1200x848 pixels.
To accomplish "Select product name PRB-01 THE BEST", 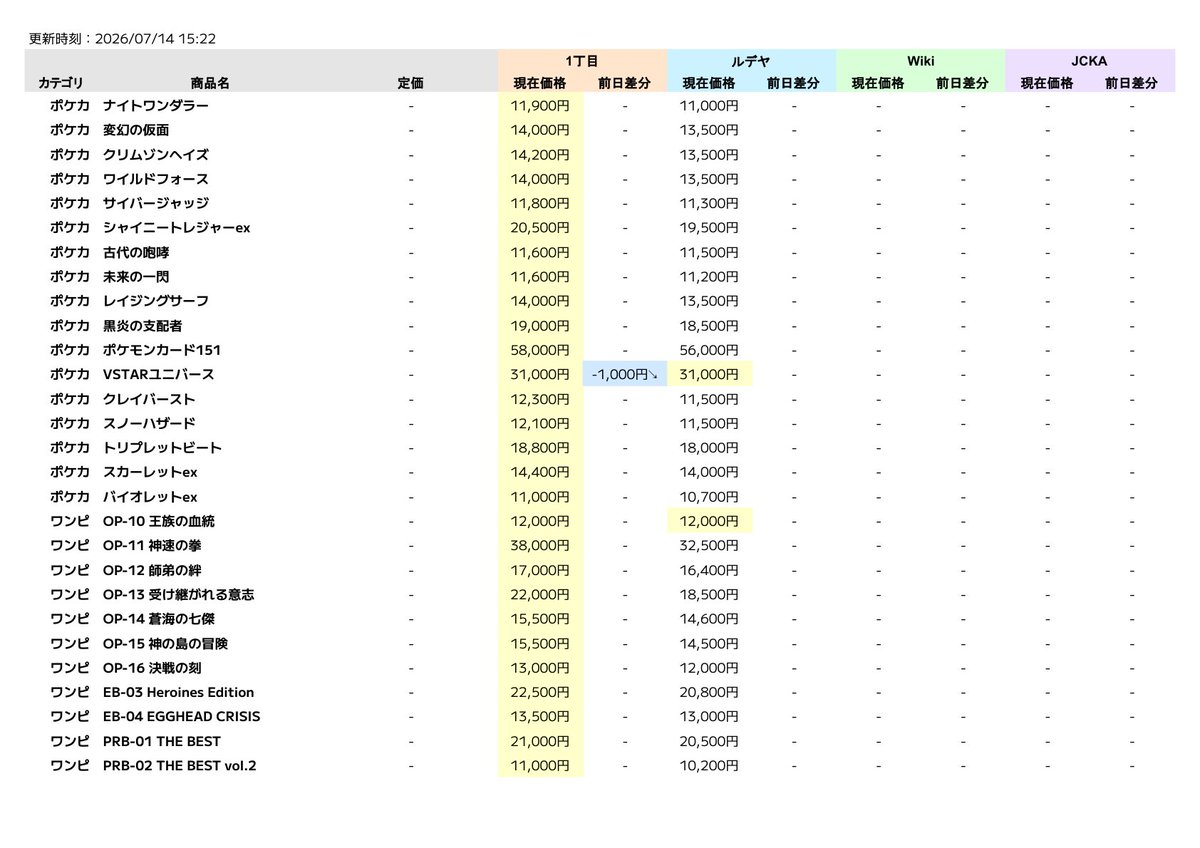I will [162, 741].
